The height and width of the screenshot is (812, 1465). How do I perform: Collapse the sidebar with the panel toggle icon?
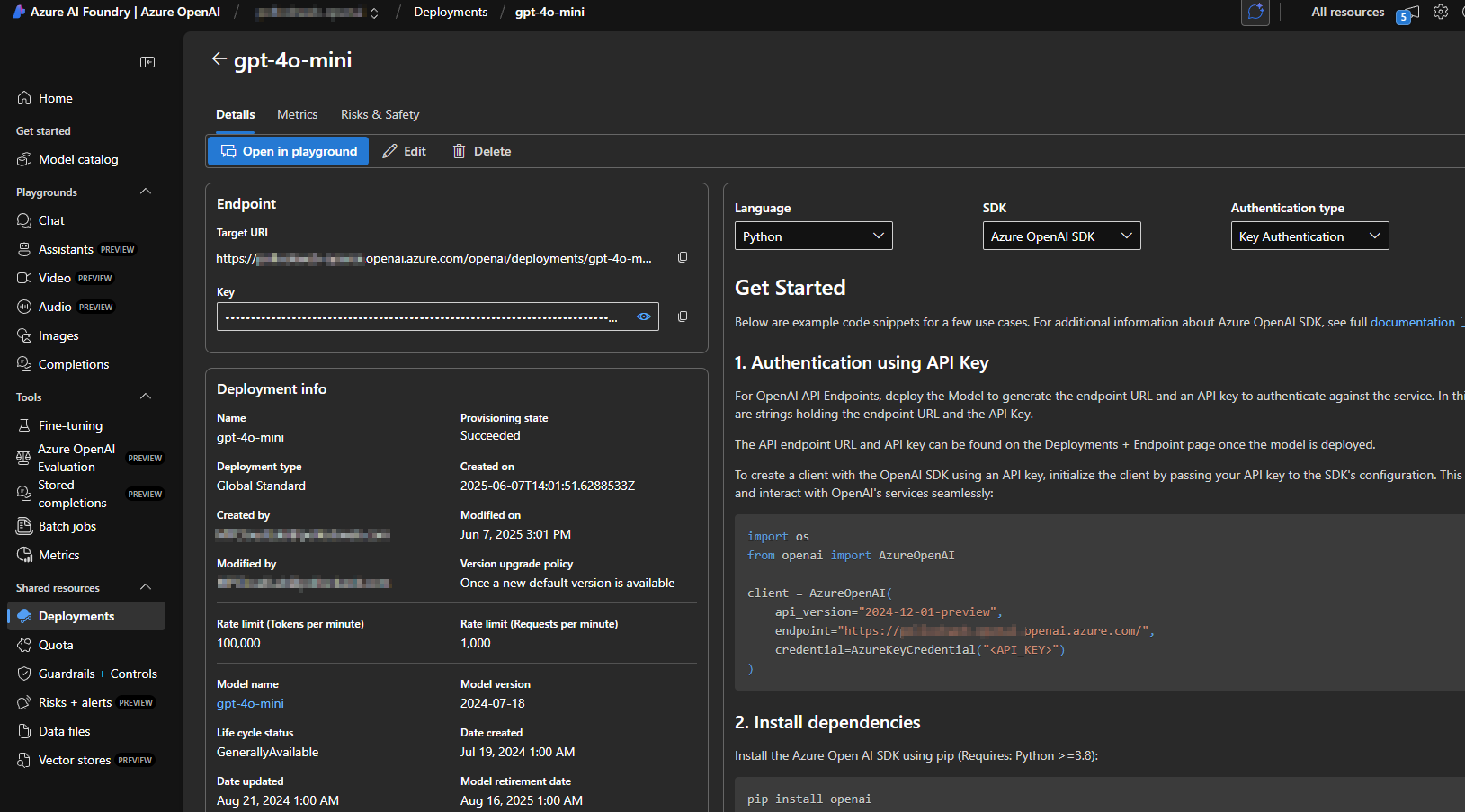click(x=147, y=62)
